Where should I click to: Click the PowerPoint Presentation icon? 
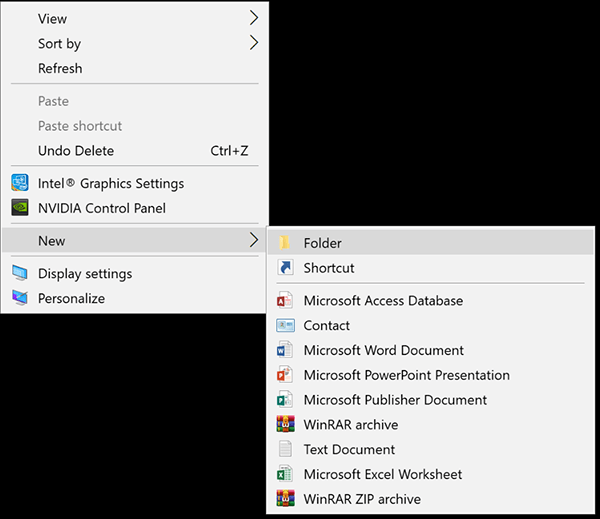(x=285, y=376)
